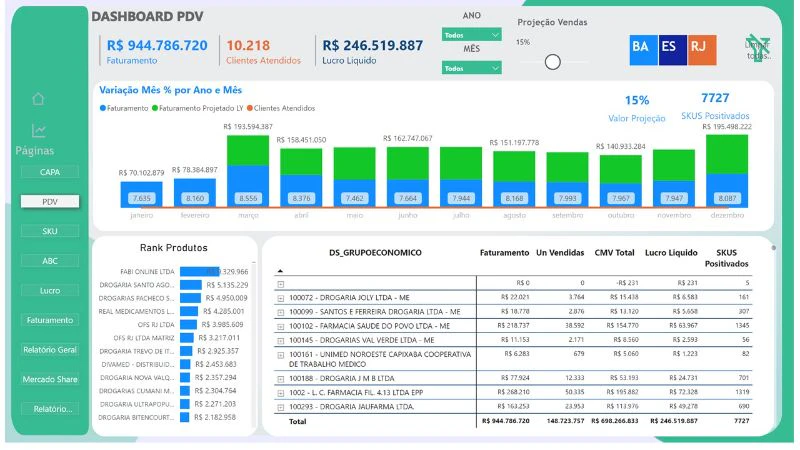The width and height of the screenshot is (800, 450).
Task: Click the OFS RJ LTDA MATRIZ bar
Action: tap(187, 338)
